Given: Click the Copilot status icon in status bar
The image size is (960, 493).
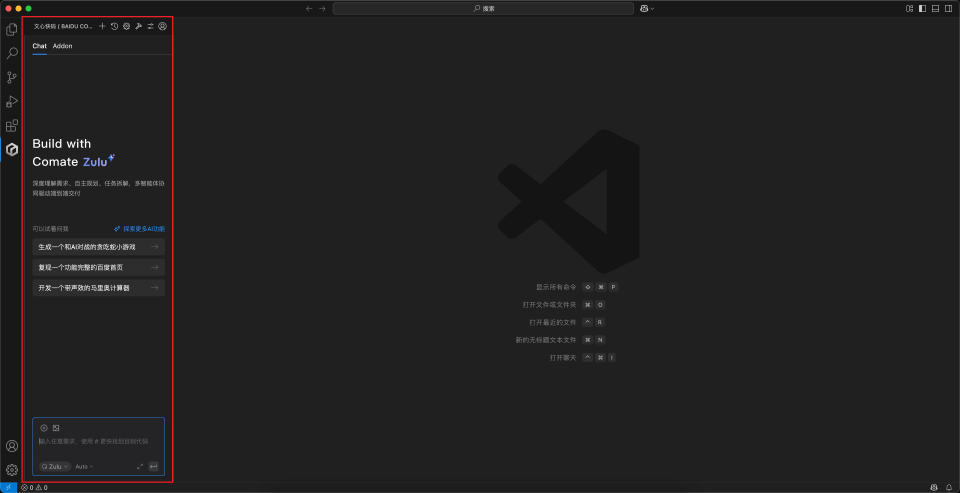Looking at the screenshot, I should (x=934, y=487).
